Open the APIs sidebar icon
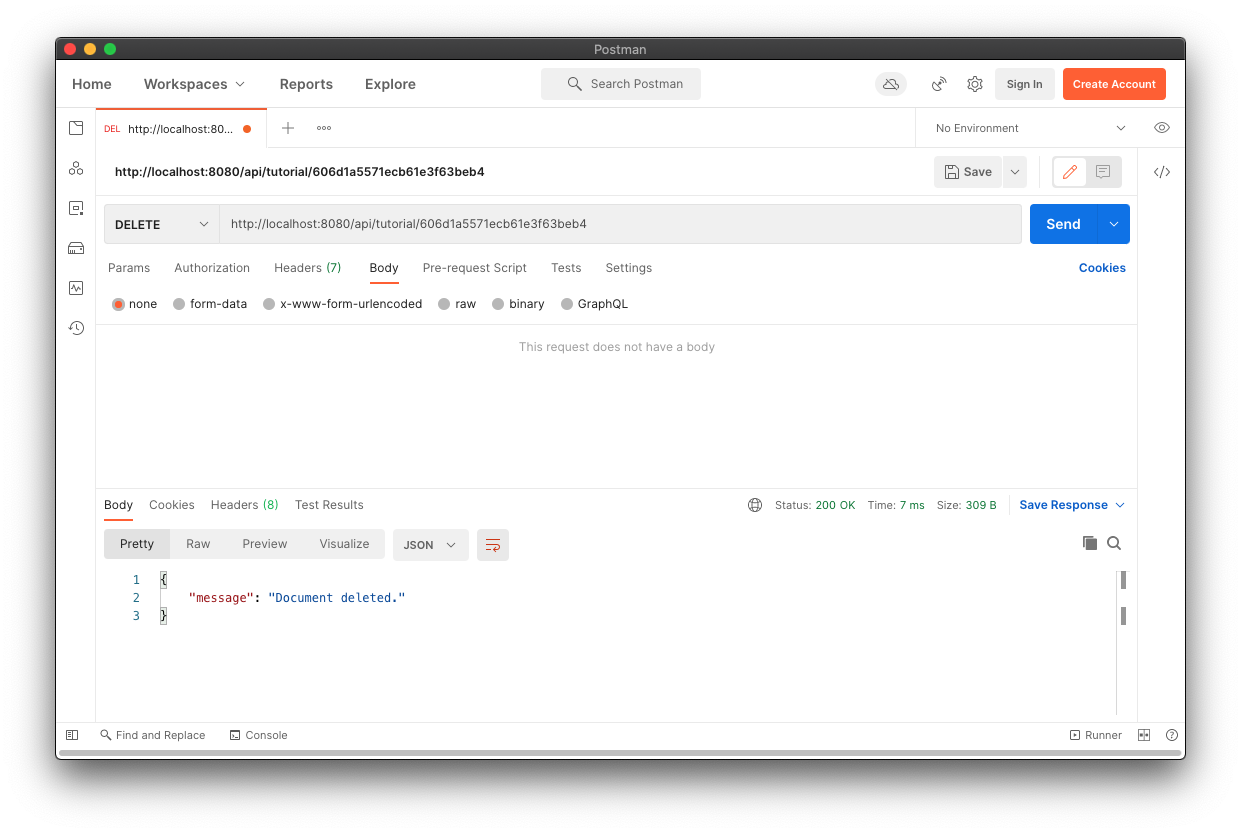This screenshot has height=833, width=1241. point(76,168)
